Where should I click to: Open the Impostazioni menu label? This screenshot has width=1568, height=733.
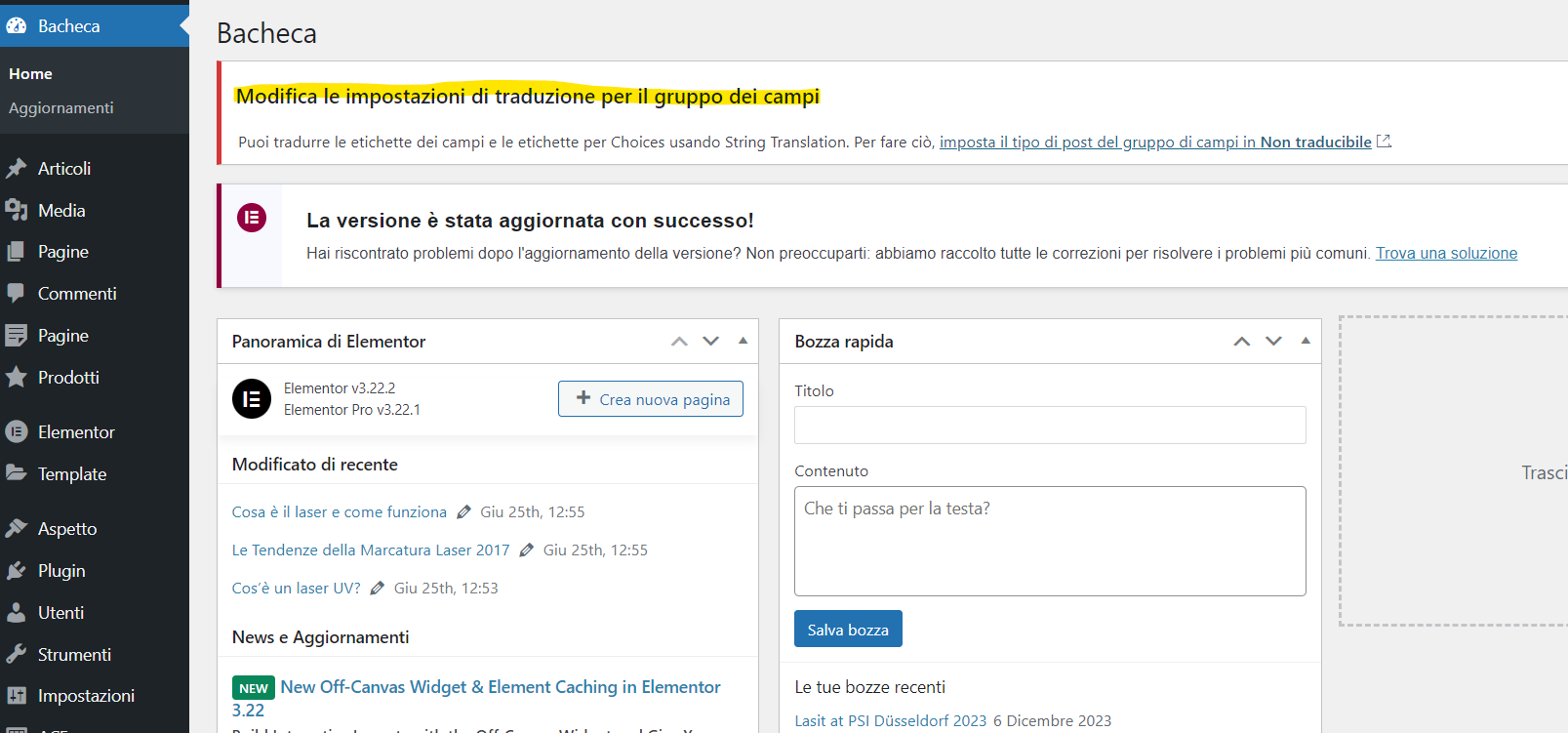[x=86, y=695]
